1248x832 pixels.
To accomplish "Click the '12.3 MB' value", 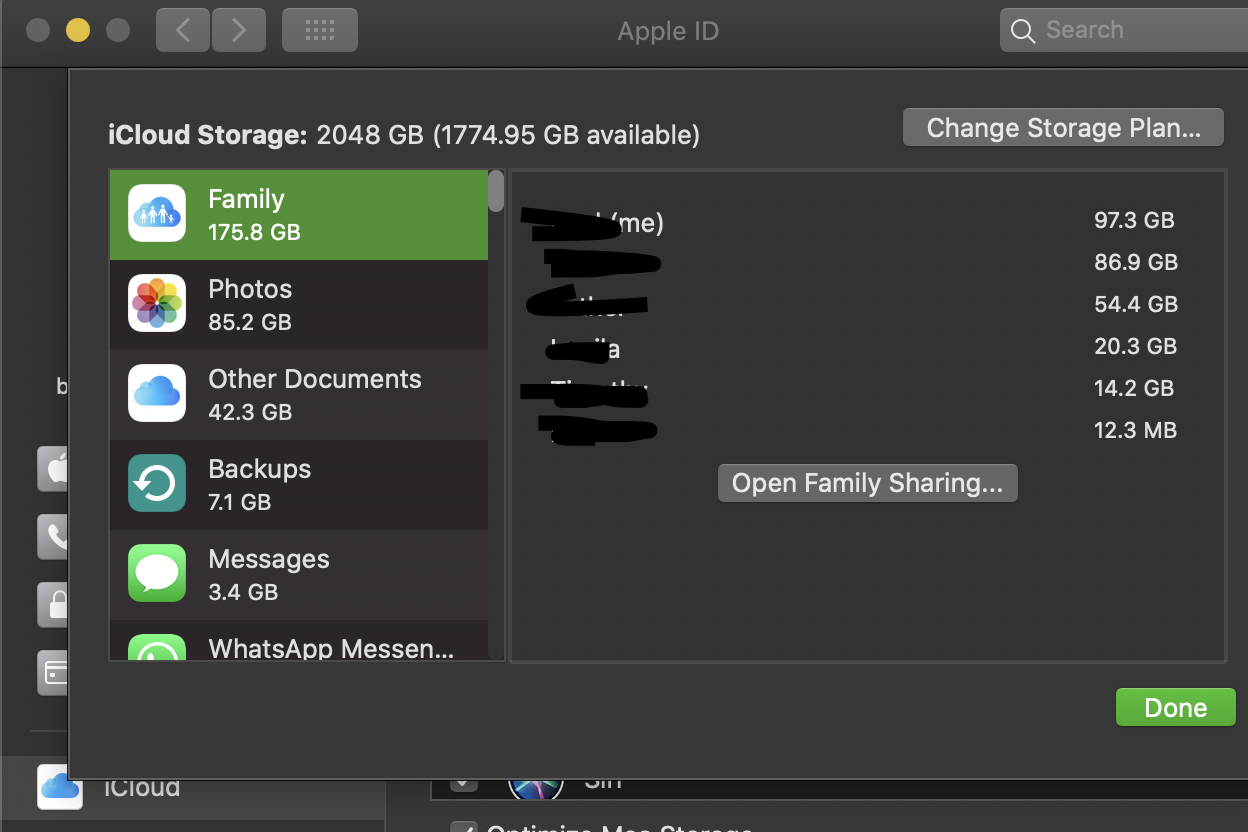I will [x=1135, y=430].
